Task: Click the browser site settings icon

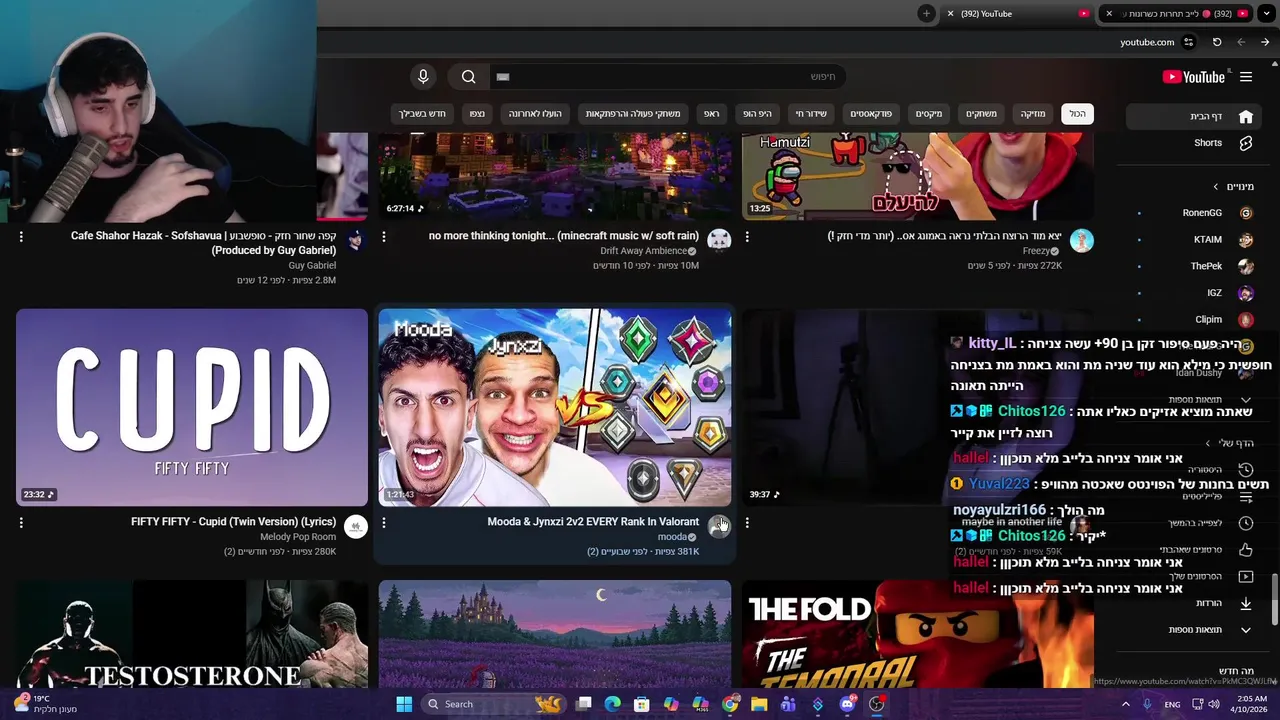Action: coord(1188,42)
